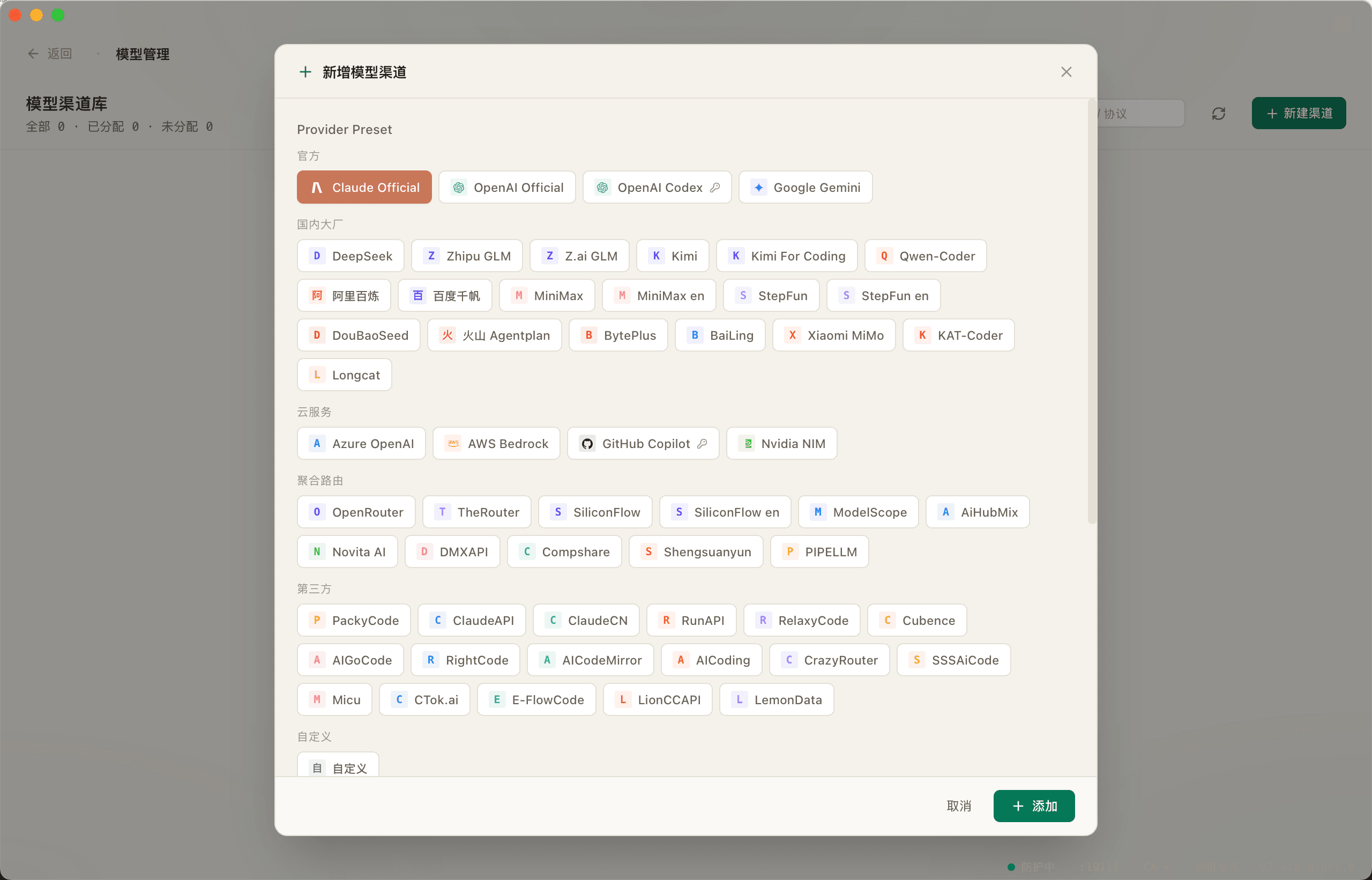
Task: Click the dialog's vertical scrollbar
Action: coord(1091,311)
